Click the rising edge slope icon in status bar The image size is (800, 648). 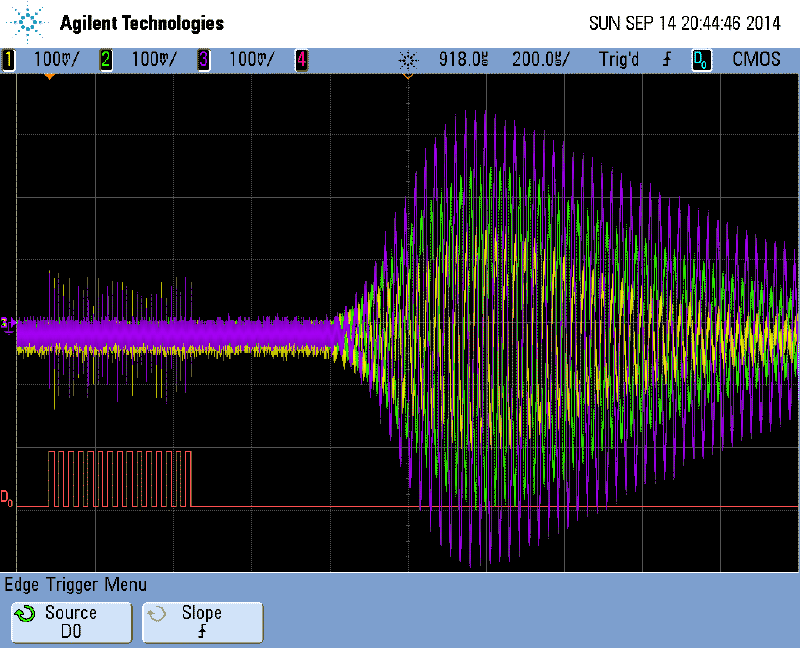[667, 60]
